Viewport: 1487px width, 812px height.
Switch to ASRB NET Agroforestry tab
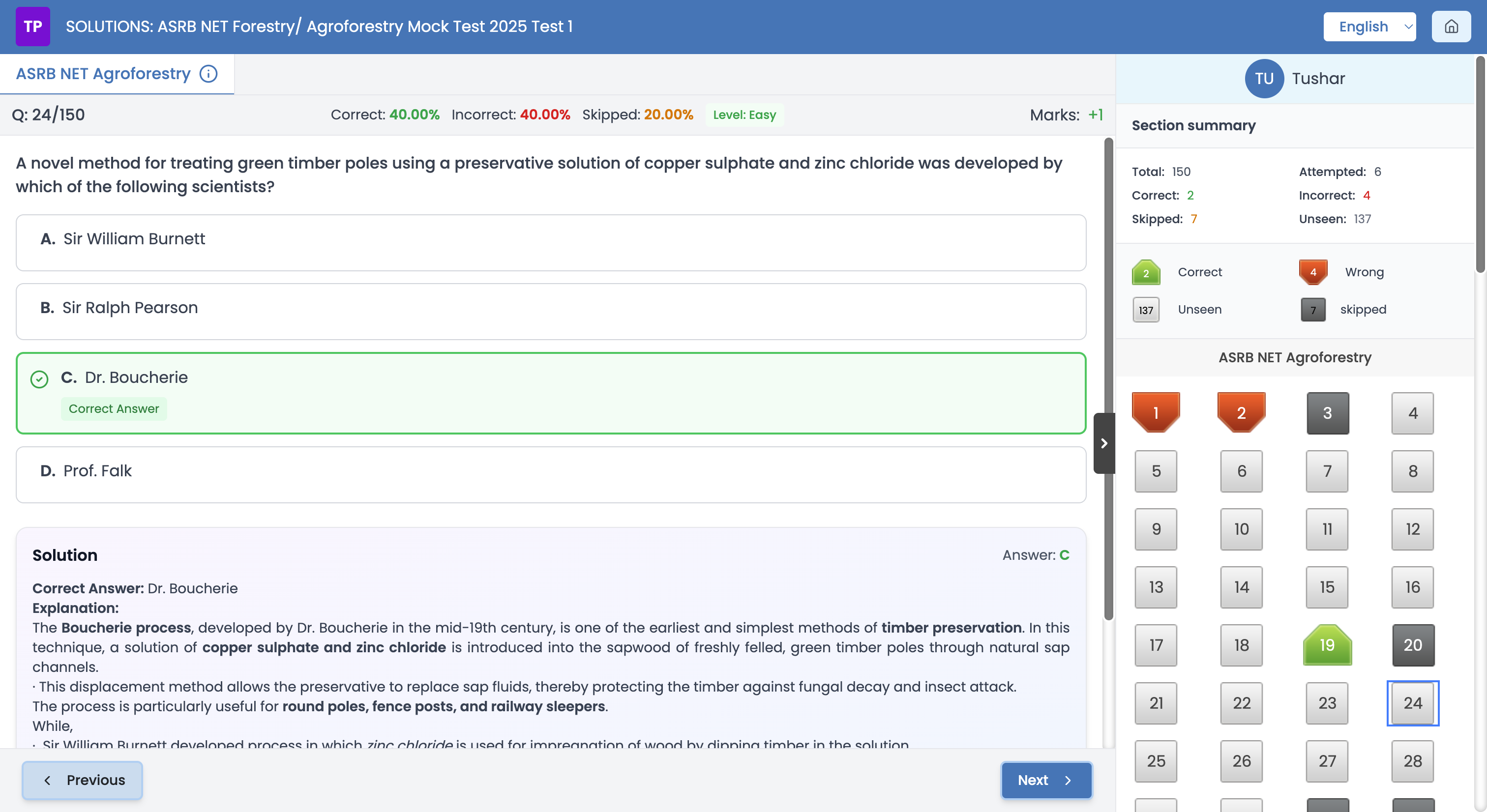pyautogui.click(x=104, y=73)
